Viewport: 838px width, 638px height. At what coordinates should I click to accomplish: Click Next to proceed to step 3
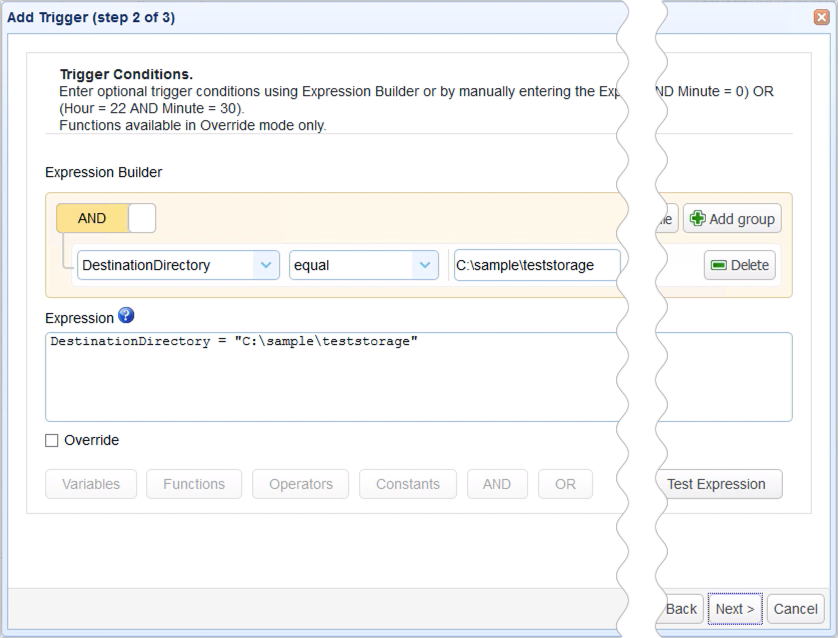734,608
